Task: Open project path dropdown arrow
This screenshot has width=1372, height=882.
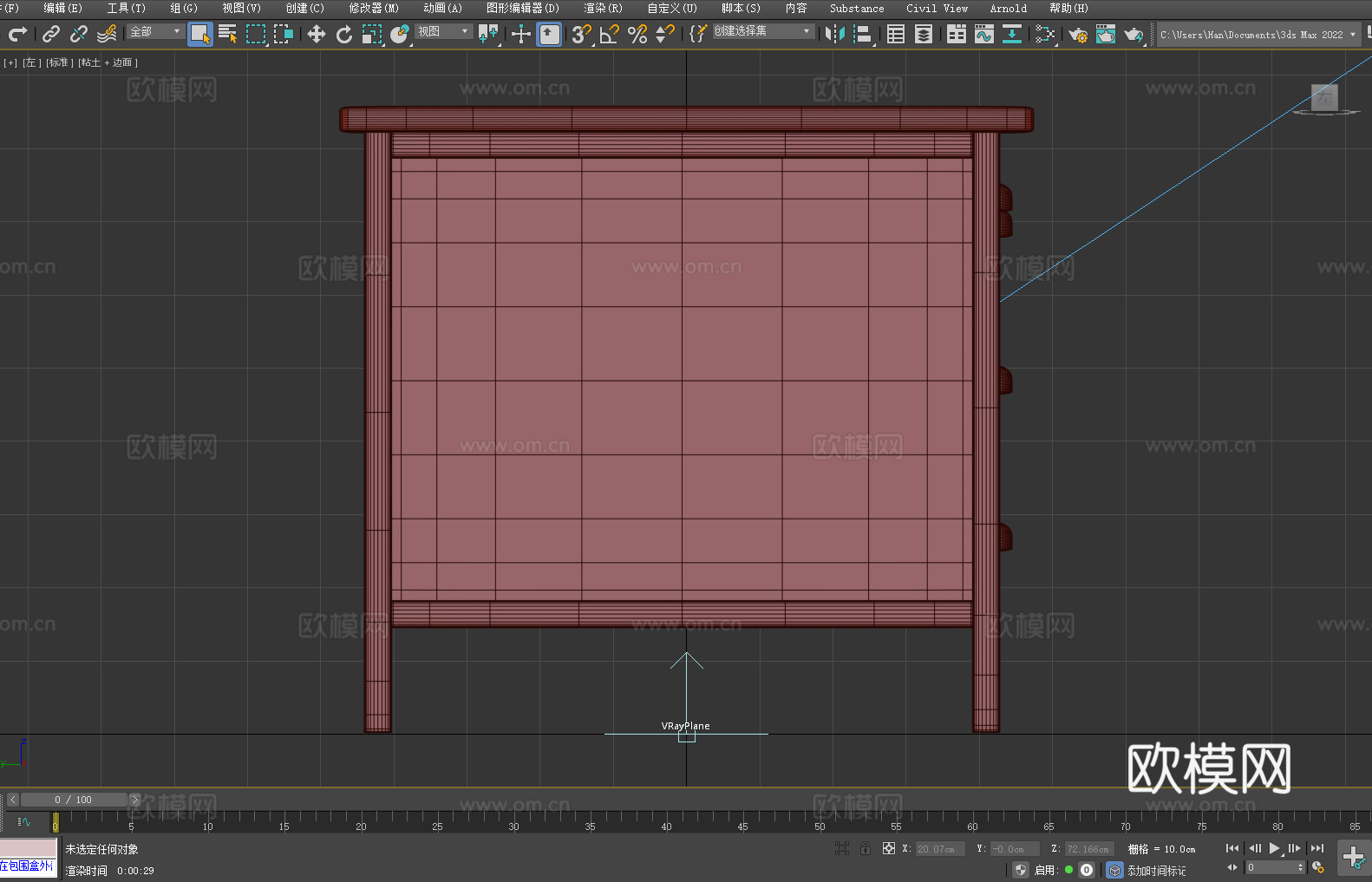Action: coord(1352,35)
